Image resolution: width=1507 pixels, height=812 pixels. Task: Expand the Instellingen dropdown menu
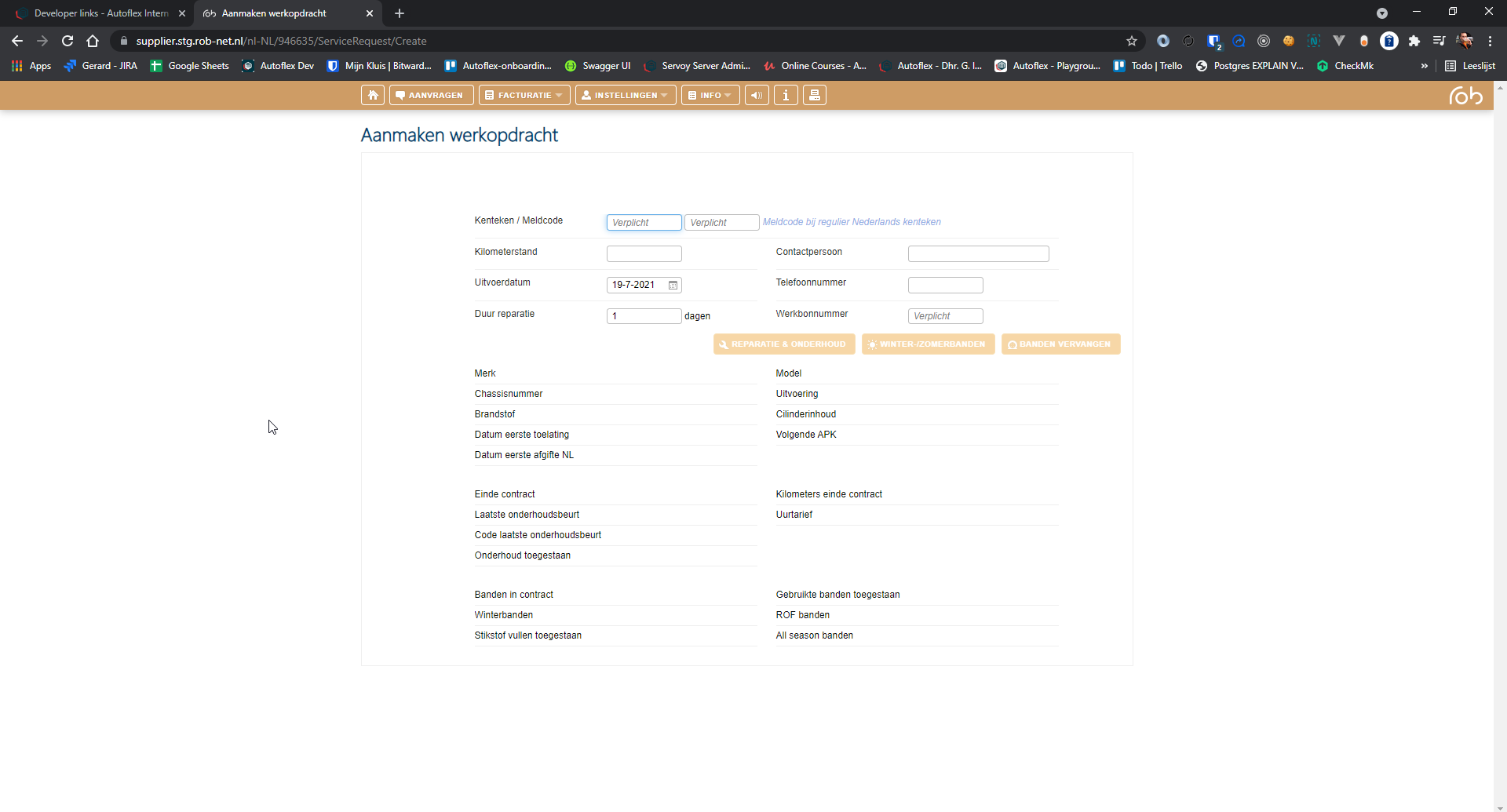tap(626, 95)
